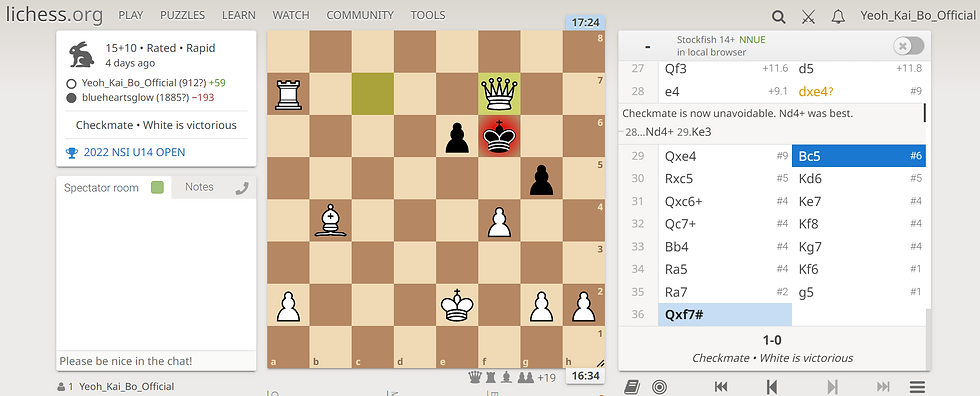Click the white bishop on b4
The height and width of the screenshot is (396, 980).
point(331,220)
